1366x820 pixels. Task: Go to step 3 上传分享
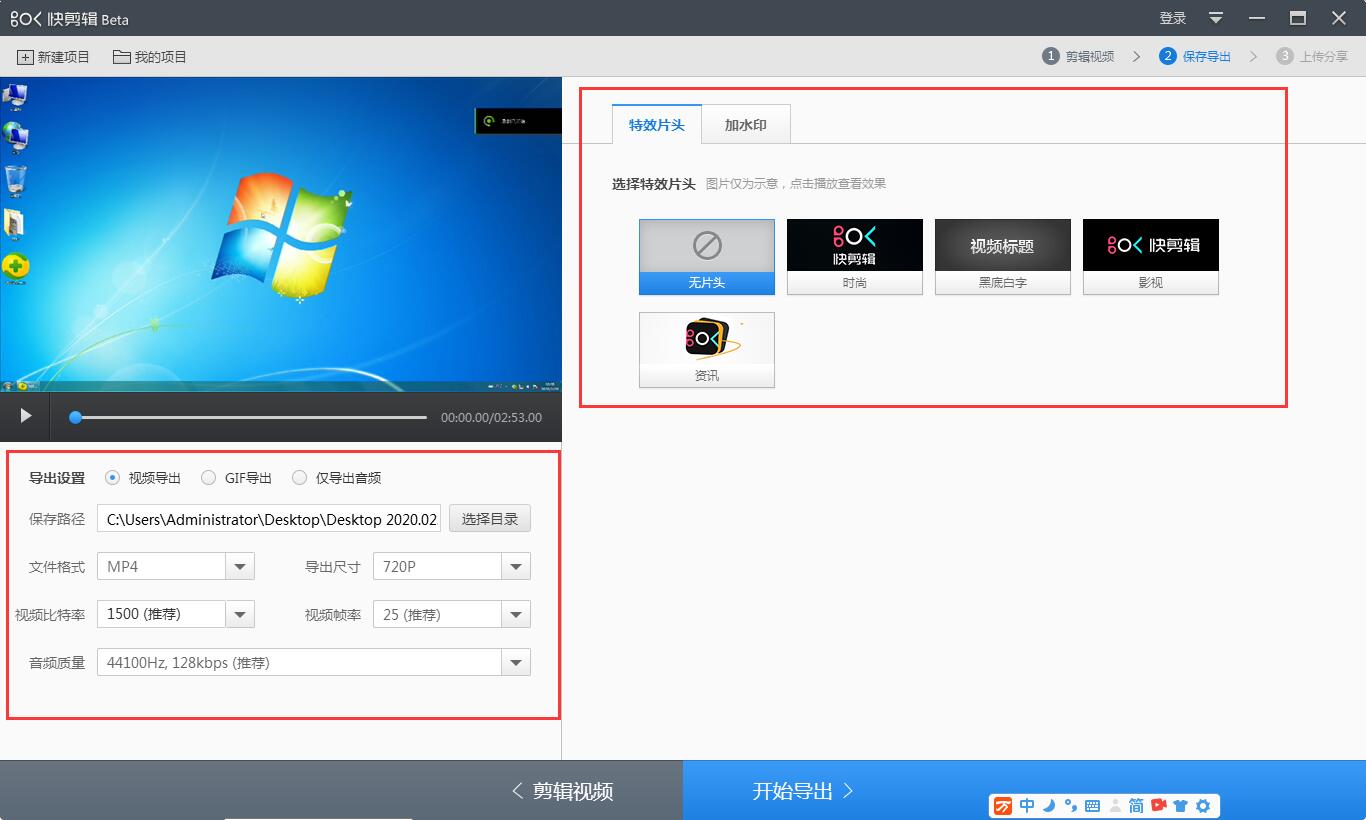pyautogui.click(x=1312, y=56)
